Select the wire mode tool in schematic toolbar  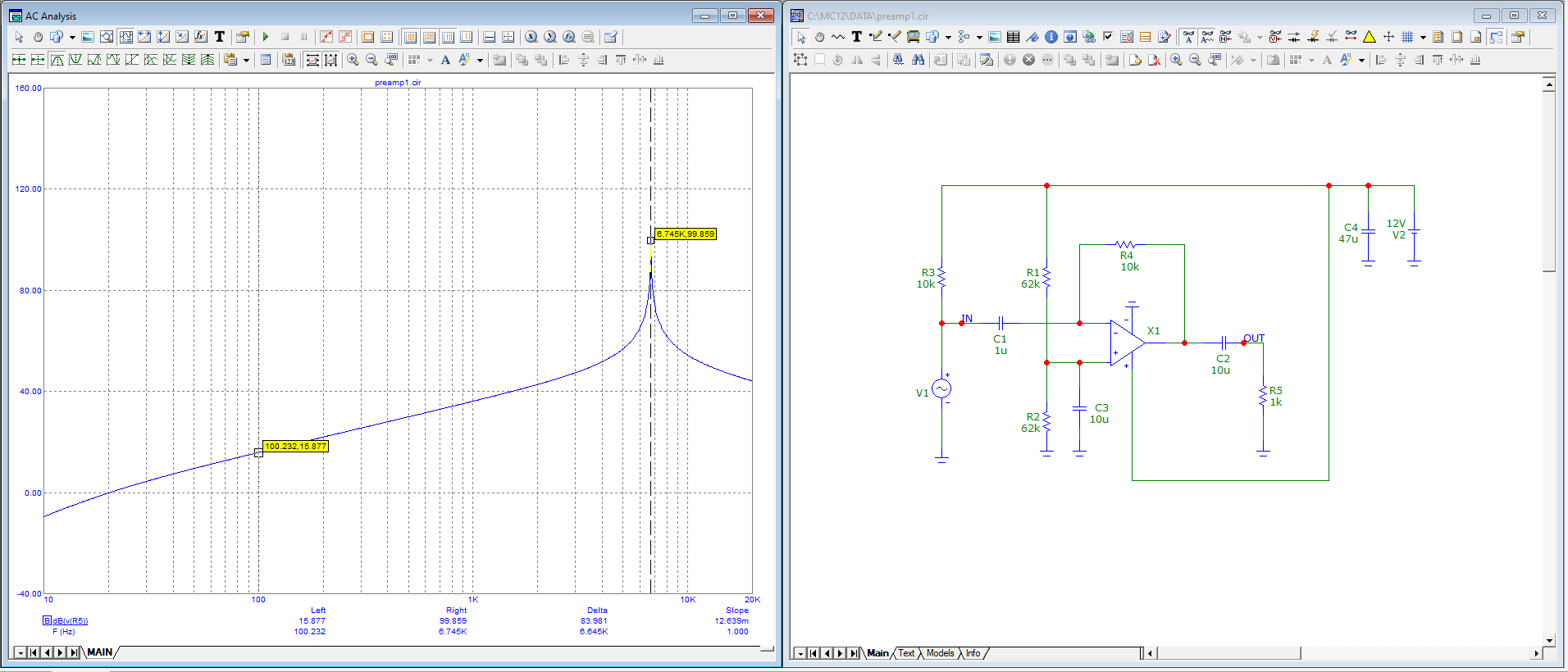click(x=876, y=37)
